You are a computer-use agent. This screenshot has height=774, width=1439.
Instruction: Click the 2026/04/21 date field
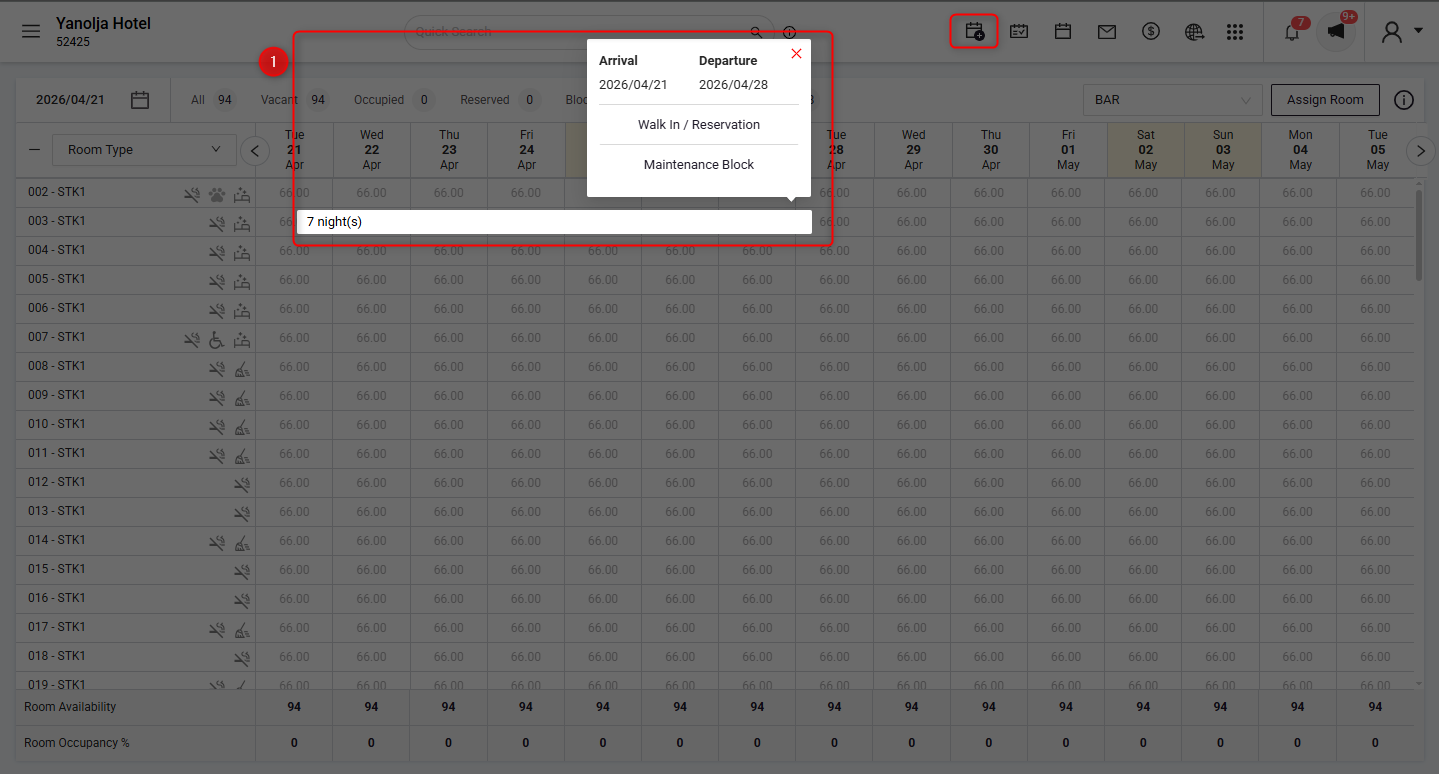click(x=70, y=100)
